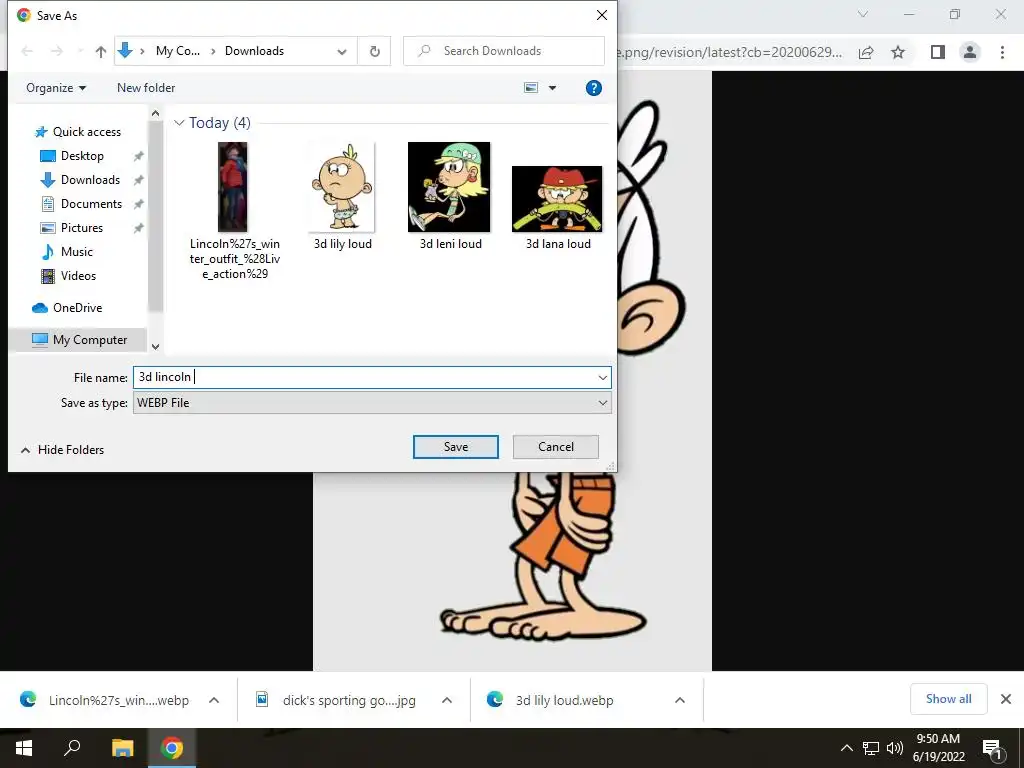Save the file
Viewport: 1024px width, 768px height.
(456, 447)
